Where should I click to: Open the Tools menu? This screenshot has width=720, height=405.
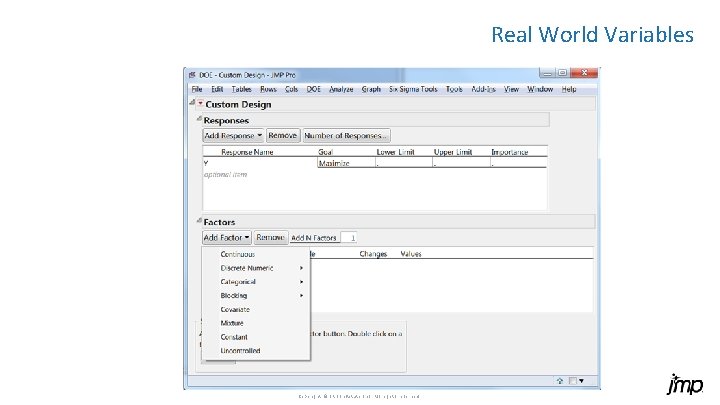coord(454,89)
